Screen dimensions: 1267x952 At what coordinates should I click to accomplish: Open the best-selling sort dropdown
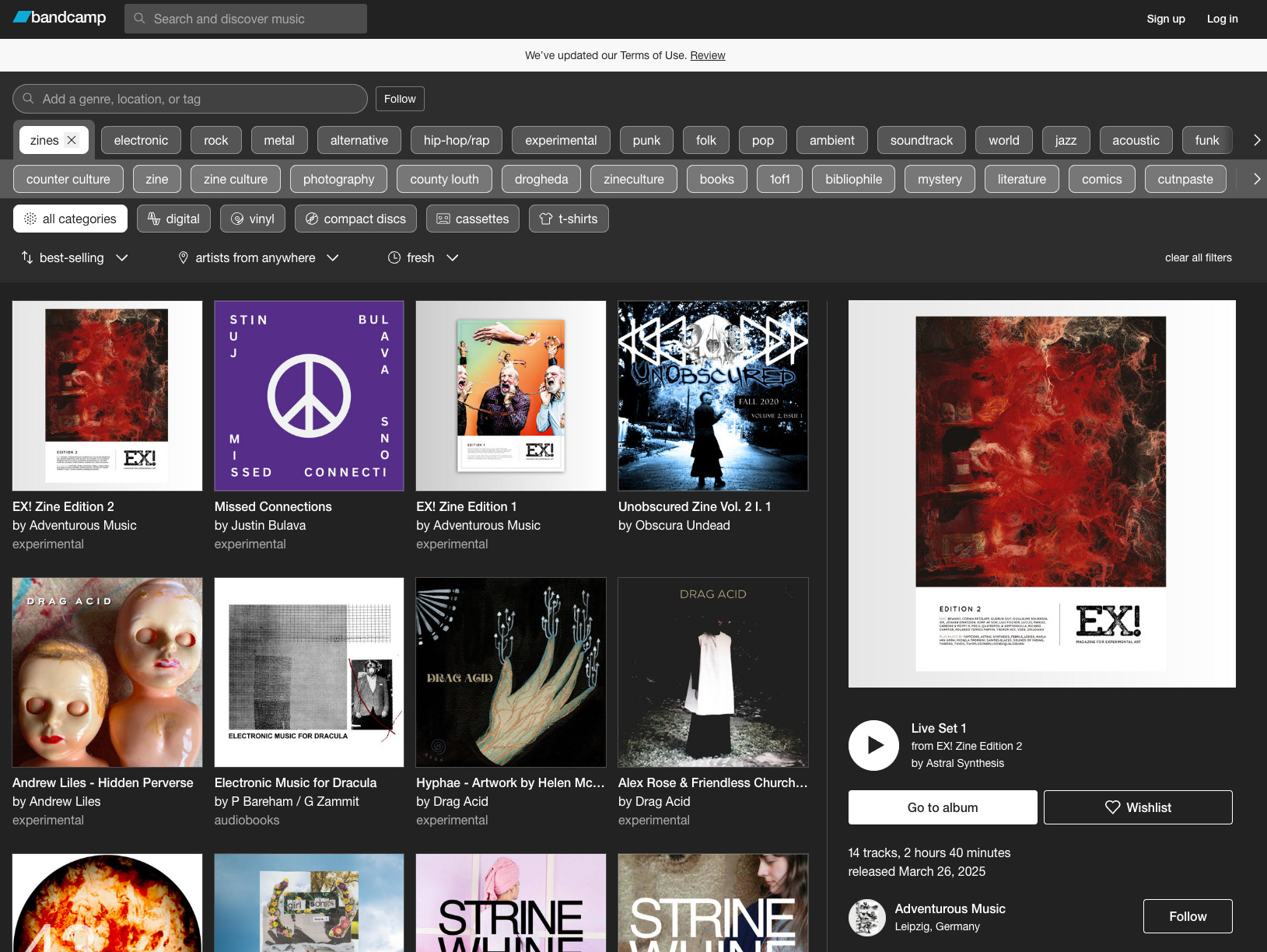[75, 257]
